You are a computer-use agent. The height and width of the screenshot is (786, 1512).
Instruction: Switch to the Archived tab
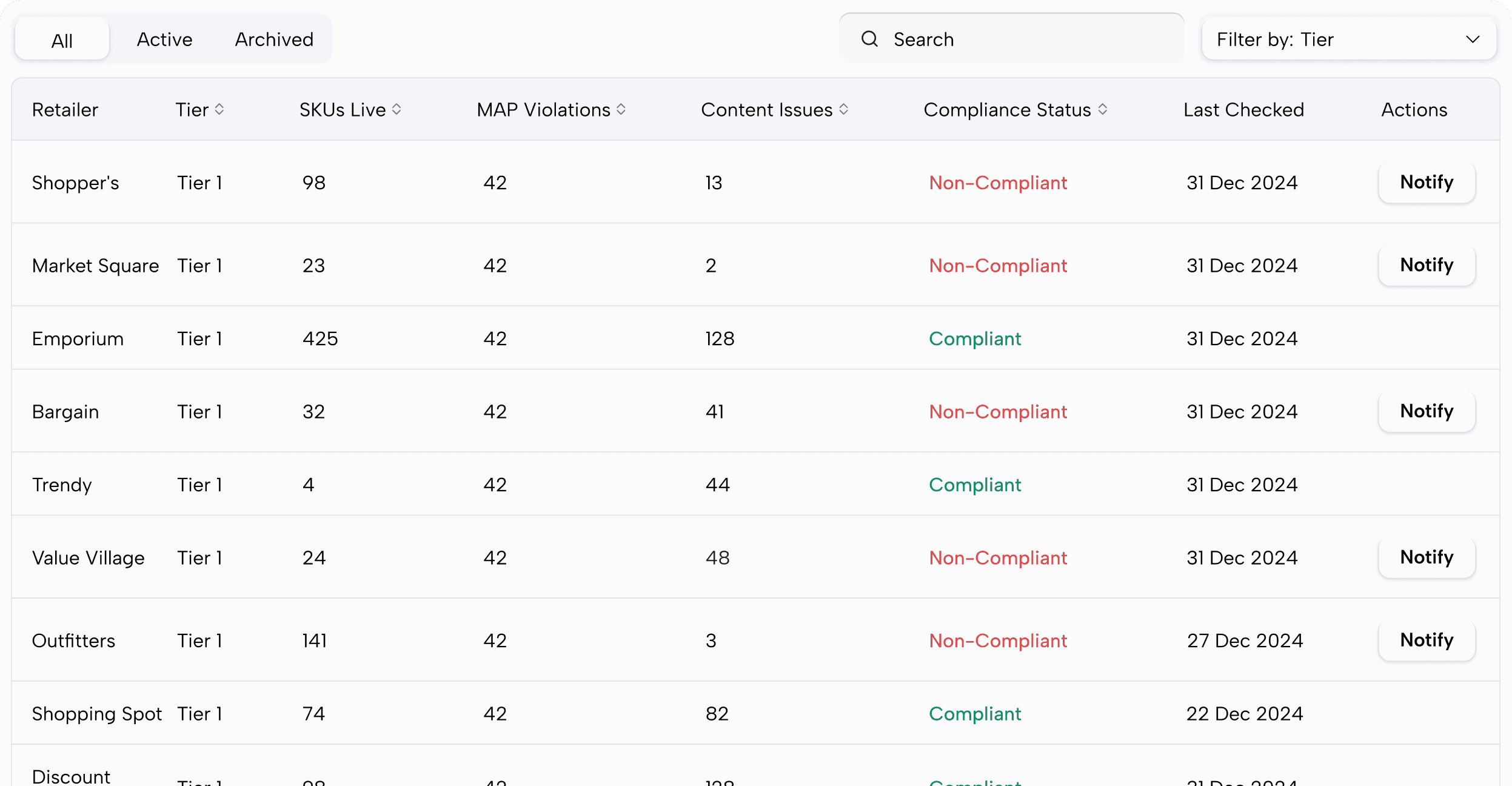274,39
